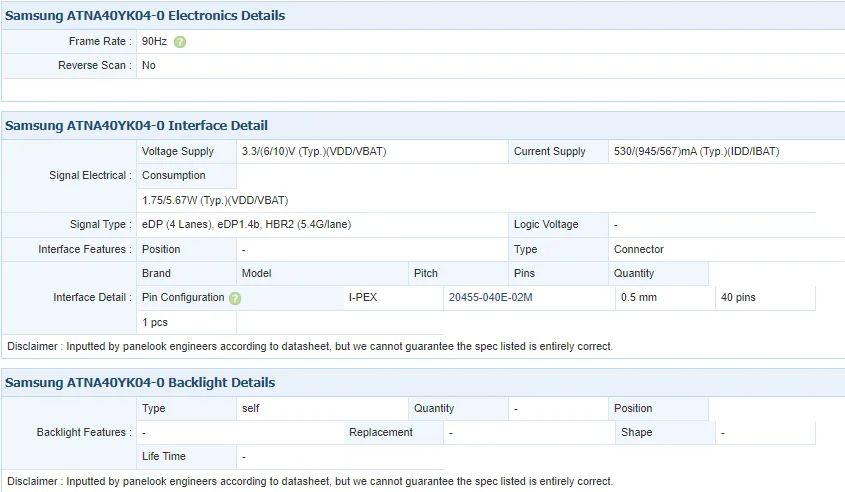Screen dimensions: 845x492
Task: Click the help icon next to 90Hz
Action: [180, 42]
